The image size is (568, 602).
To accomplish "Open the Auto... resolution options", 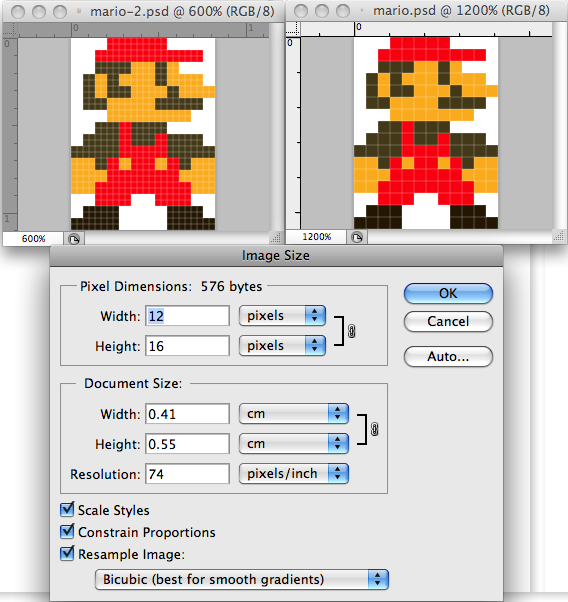I will (x=448, y=357).
